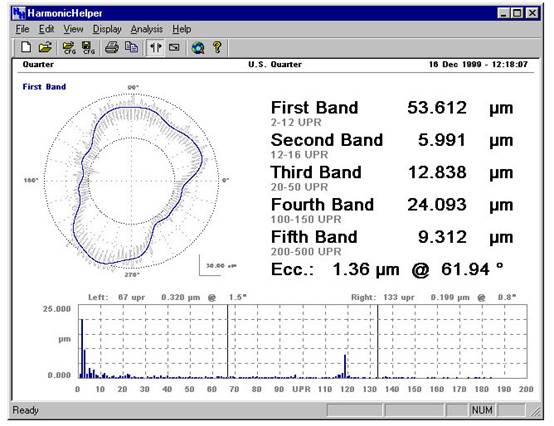The height and width of the screenshot is (426, 554).
Task: Open the Analysis menu
Action: click(x=147, y=29)
